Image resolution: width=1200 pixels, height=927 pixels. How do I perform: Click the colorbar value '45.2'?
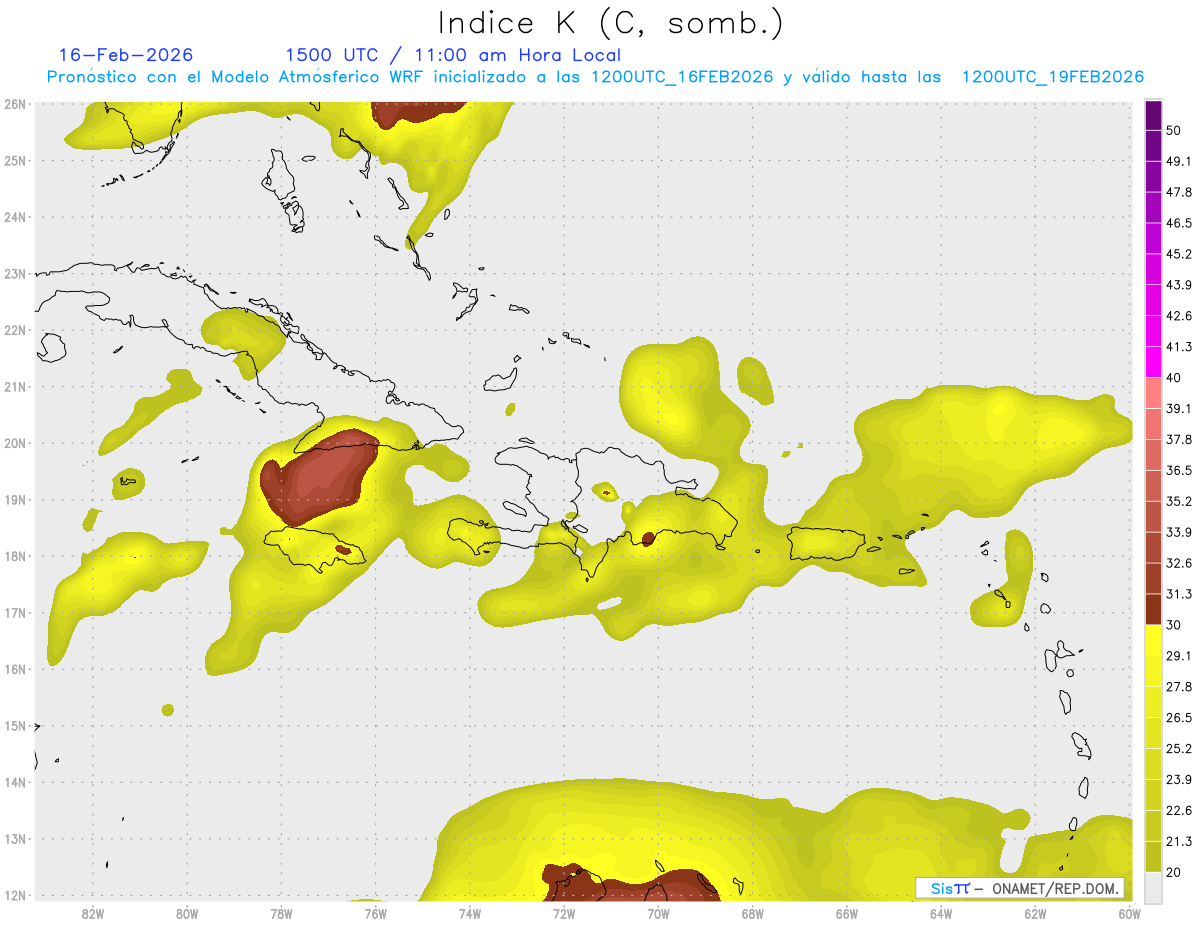pos(1178,254)
